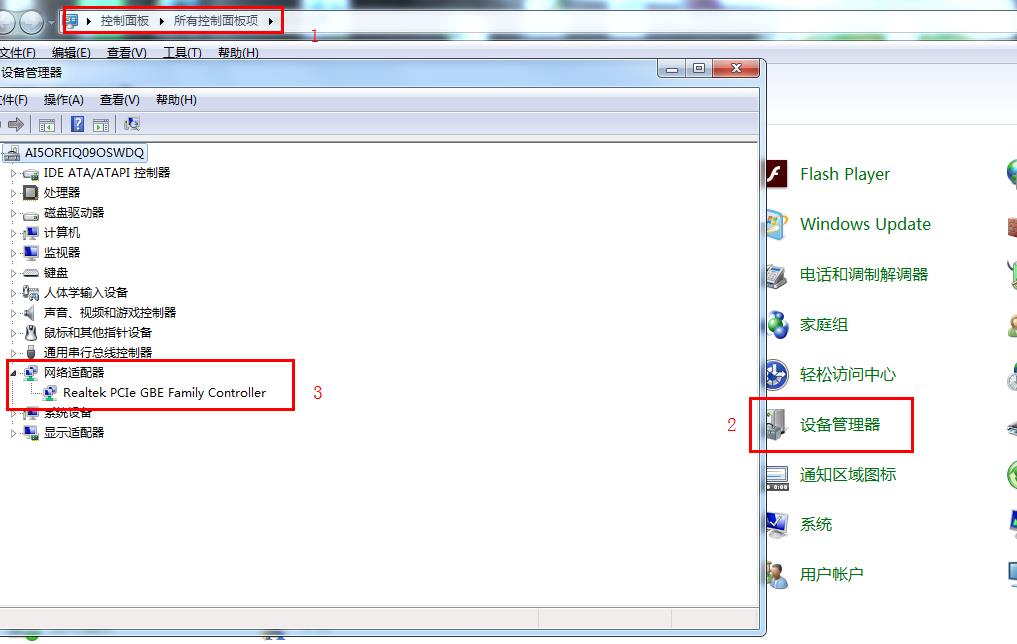Click the monitor icon beside 监视器
This screenshot has width=1017, height=644.
pos(30,252)
